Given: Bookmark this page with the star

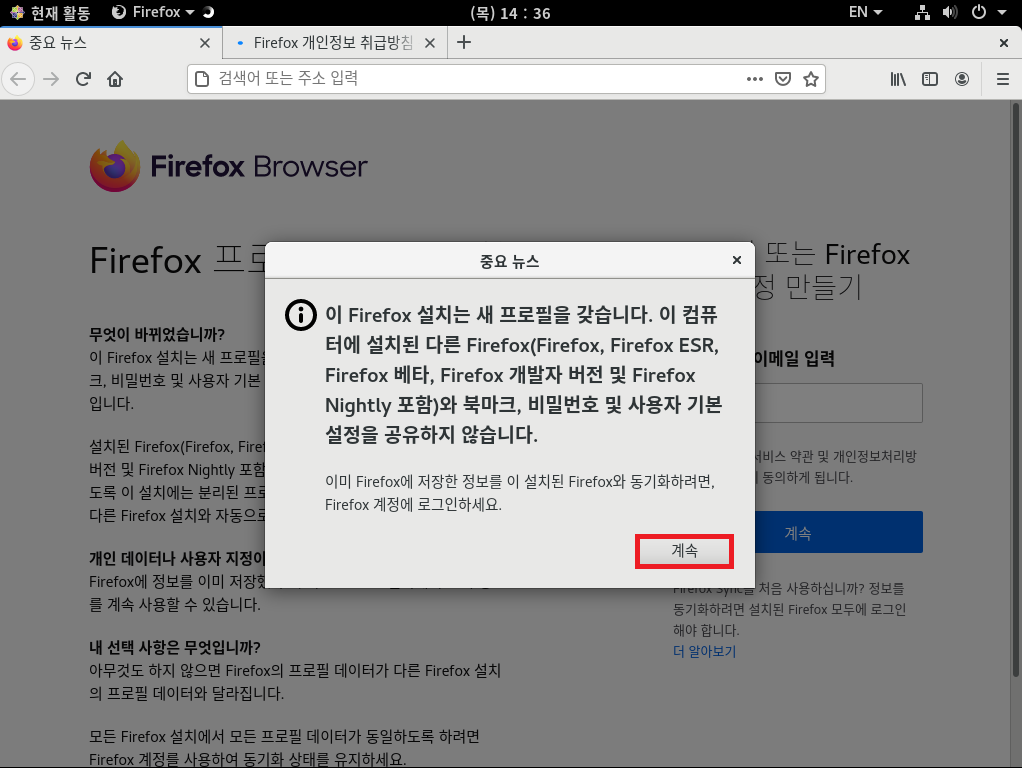Looking at the screenshot, I should 811,79.
